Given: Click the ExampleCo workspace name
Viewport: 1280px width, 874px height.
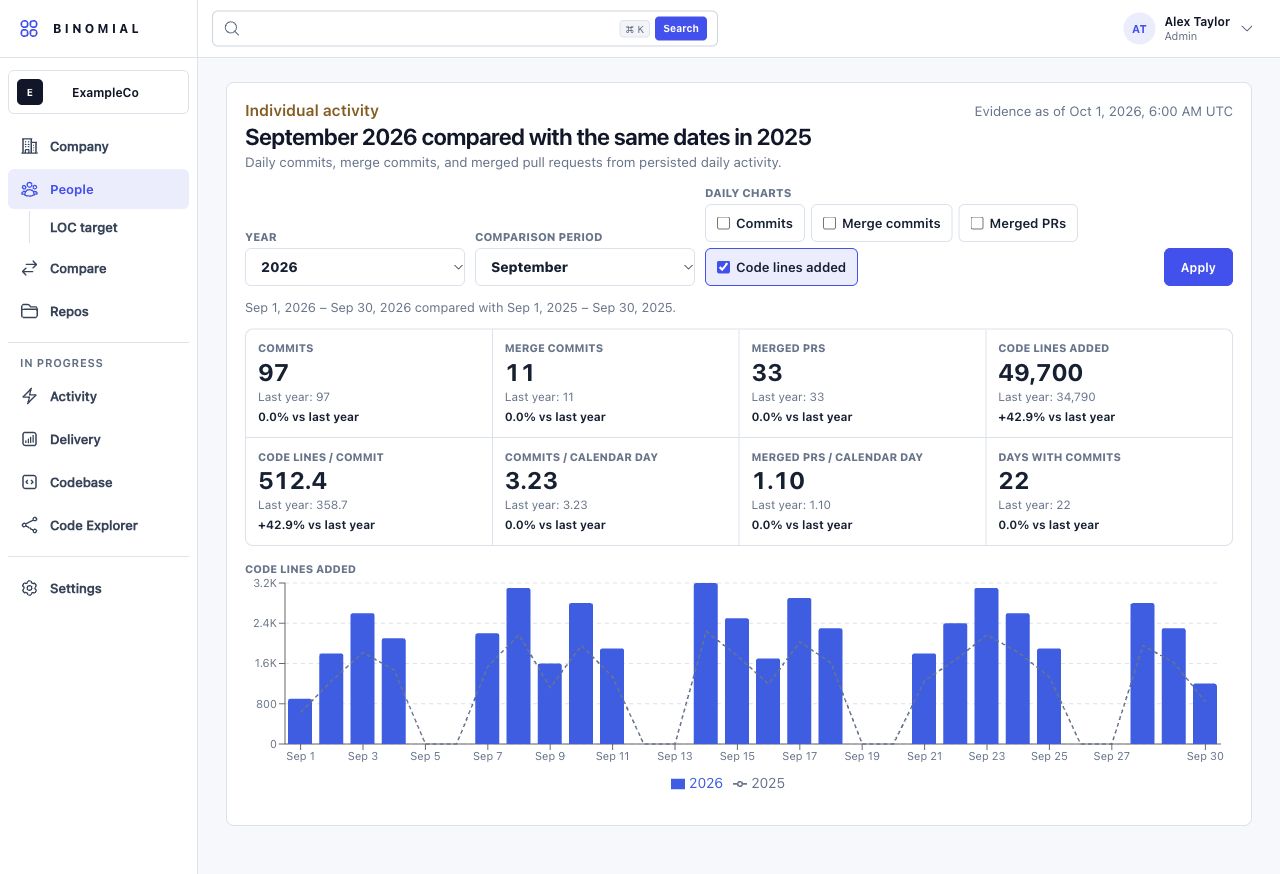Looking at the screenshot, I should [x=105, y=92].
